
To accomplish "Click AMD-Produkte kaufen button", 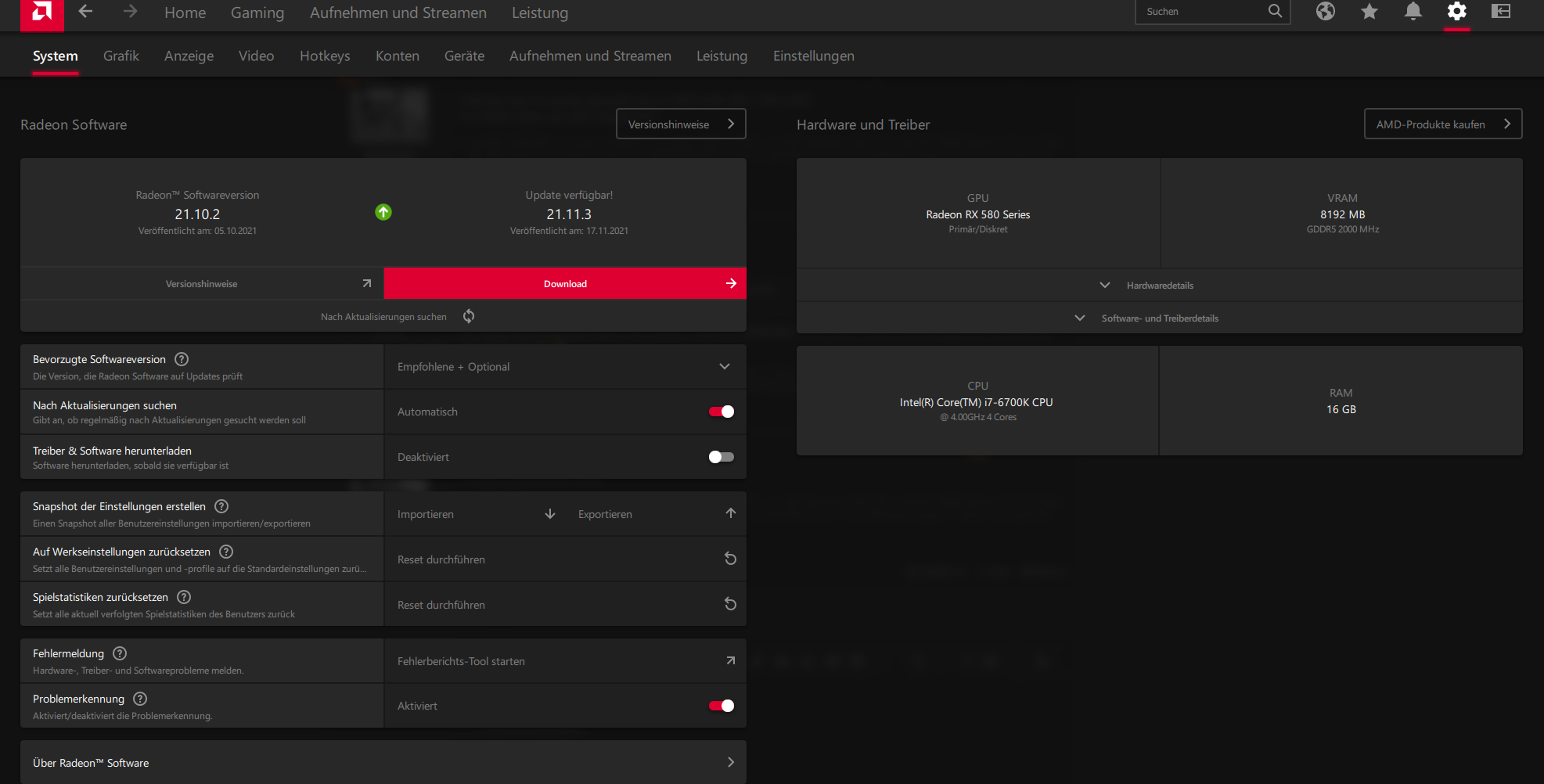I will pyautogui.click(x=1443, y=124).
